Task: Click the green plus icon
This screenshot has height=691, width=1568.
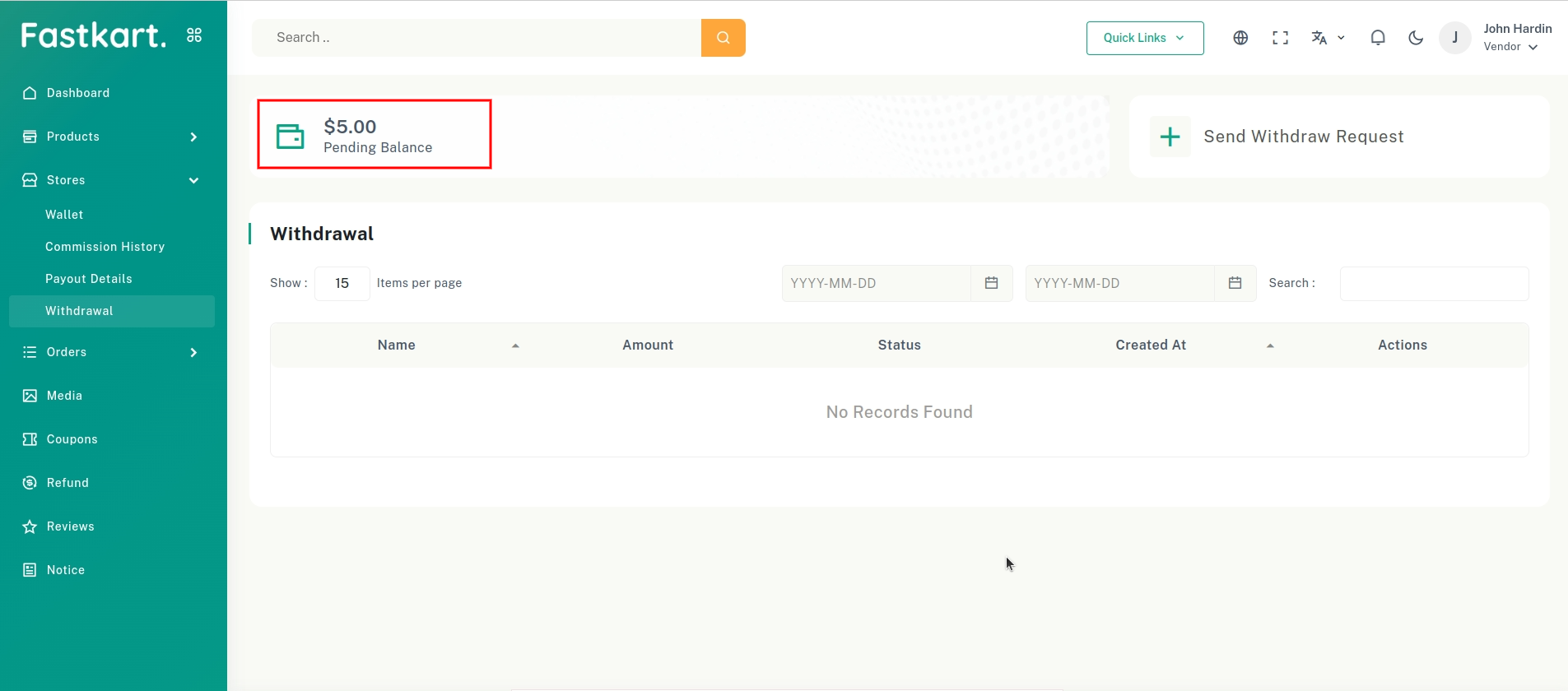Action: 1170,137
